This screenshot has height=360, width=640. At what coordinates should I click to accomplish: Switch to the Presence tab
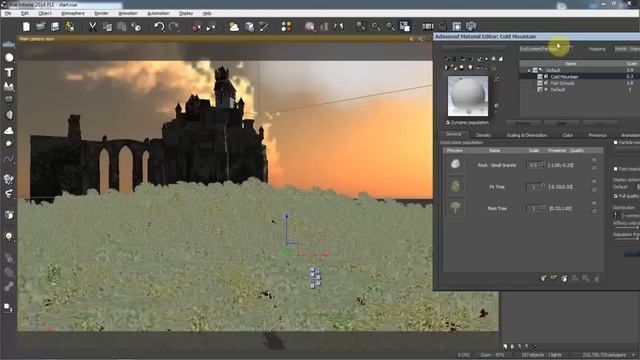[x=597, y=135]
